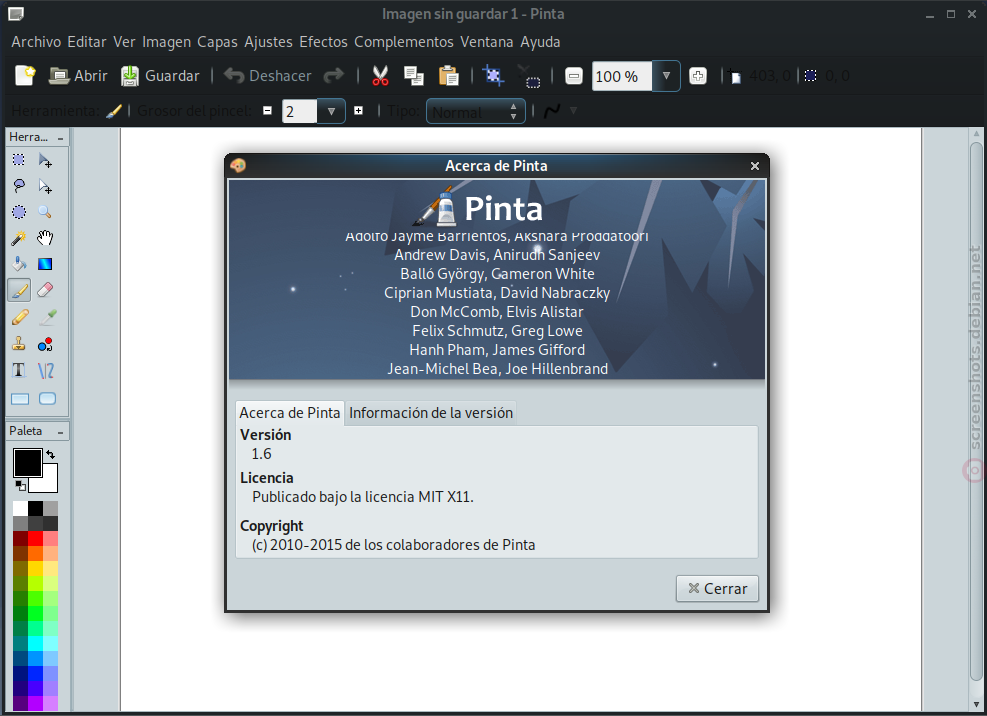This screenshot has width=987, height=716.
Task: Open the Ventana menu
Action: (487, 42)
